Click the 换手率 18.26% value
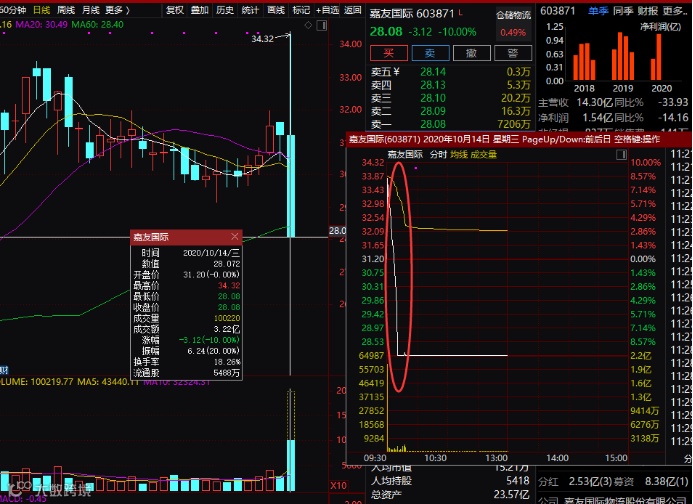The image size is (693, 504). [227, 362]
